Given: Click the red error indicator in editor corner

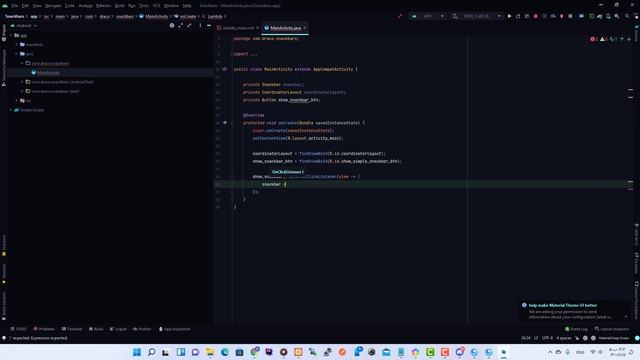Looking at the screenshot, I should pyautogui.click(x=593, y=39).
